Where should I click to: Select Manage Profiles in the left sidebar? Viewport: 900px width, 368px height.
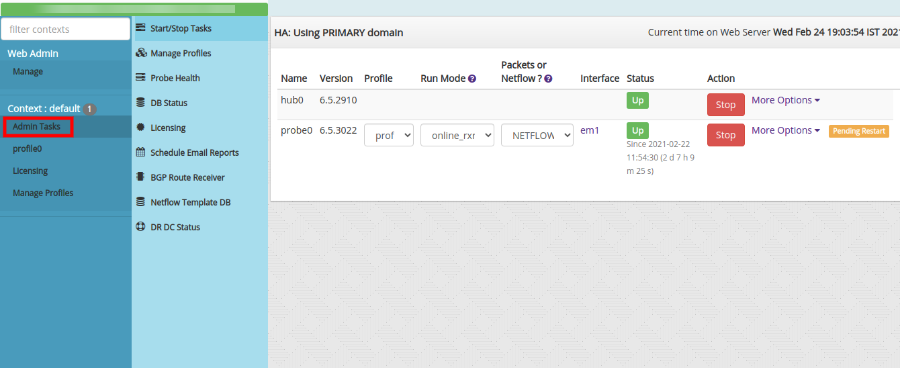(43, 193)
